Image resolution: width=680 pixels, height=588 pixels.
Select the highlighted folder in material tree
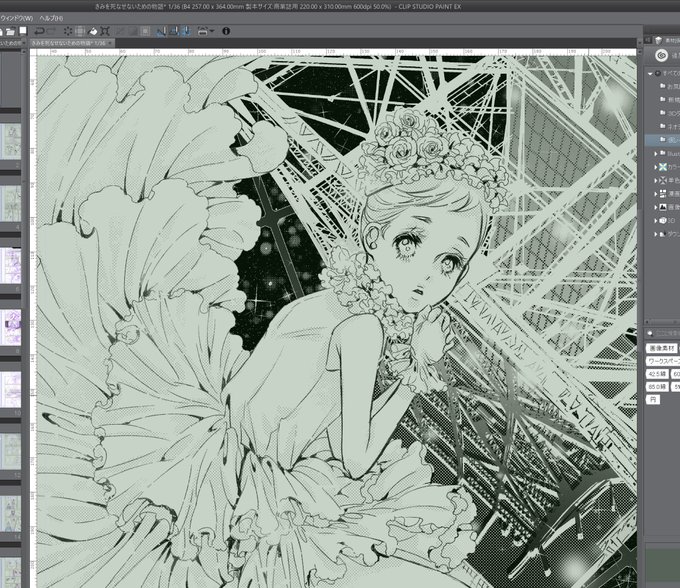pos(663,140)
